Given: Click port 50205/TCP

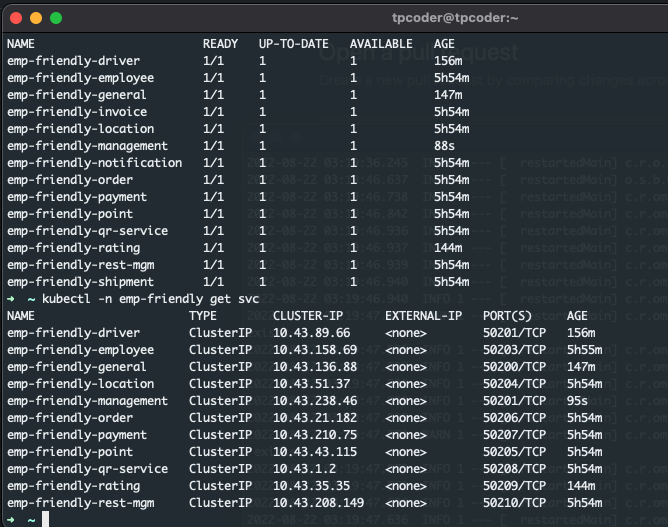Looking at the screenshot, I should 514,452.
